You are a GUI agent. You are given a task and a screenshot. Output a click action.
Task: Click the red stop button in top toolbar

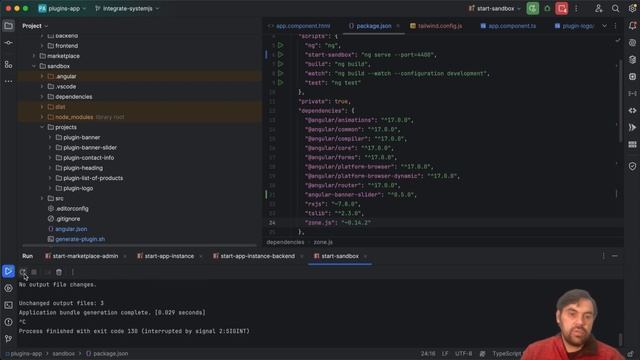(x=562, y=9)
